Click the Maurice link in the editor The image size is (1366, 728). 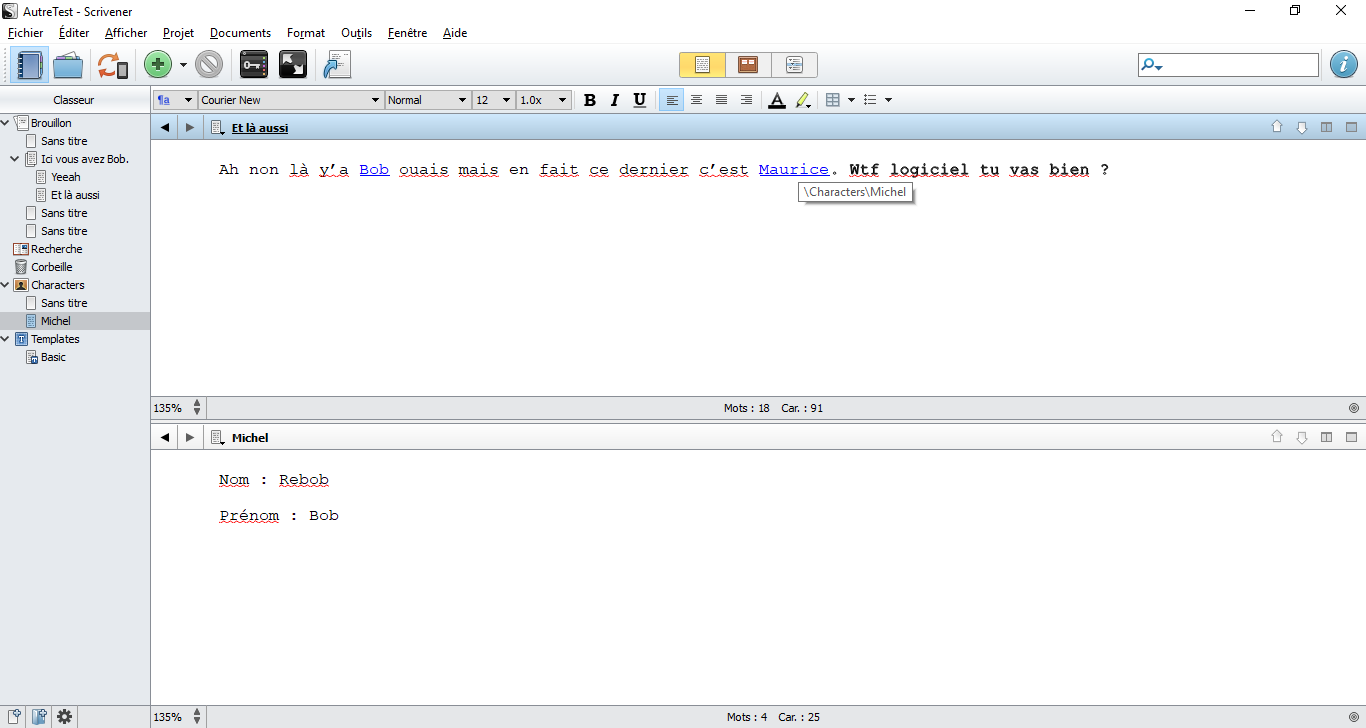(x=793, y=170)
